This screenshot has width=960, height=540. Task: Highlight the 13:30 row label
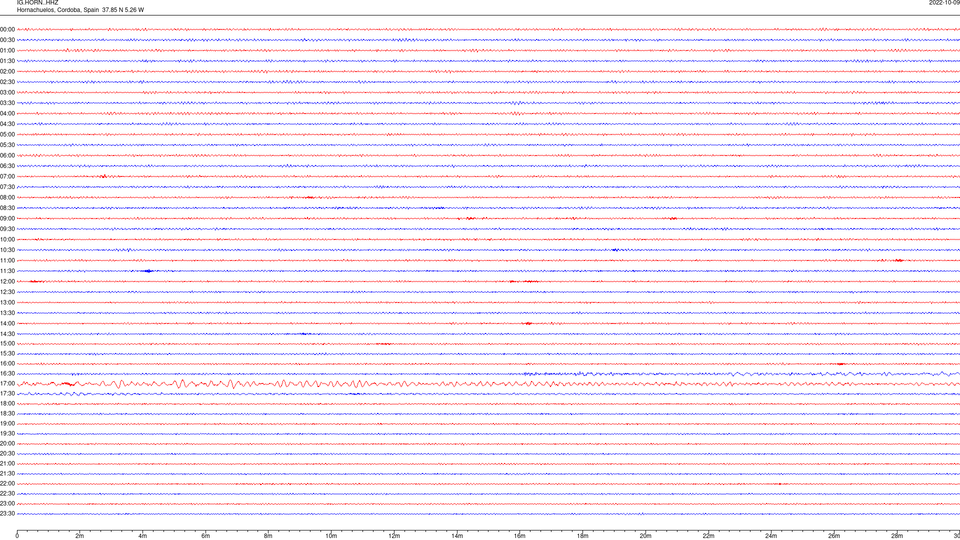point(7,313)
